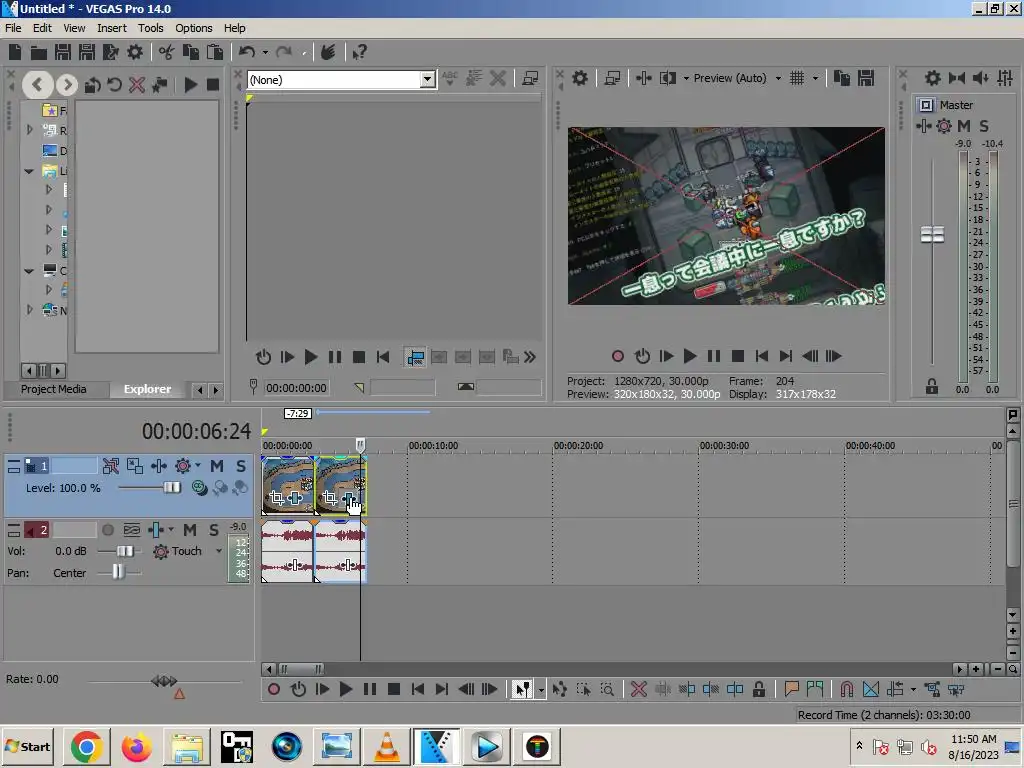
Task: Click Record in the timeline transport bar
Action: click(x=274, y=689)
